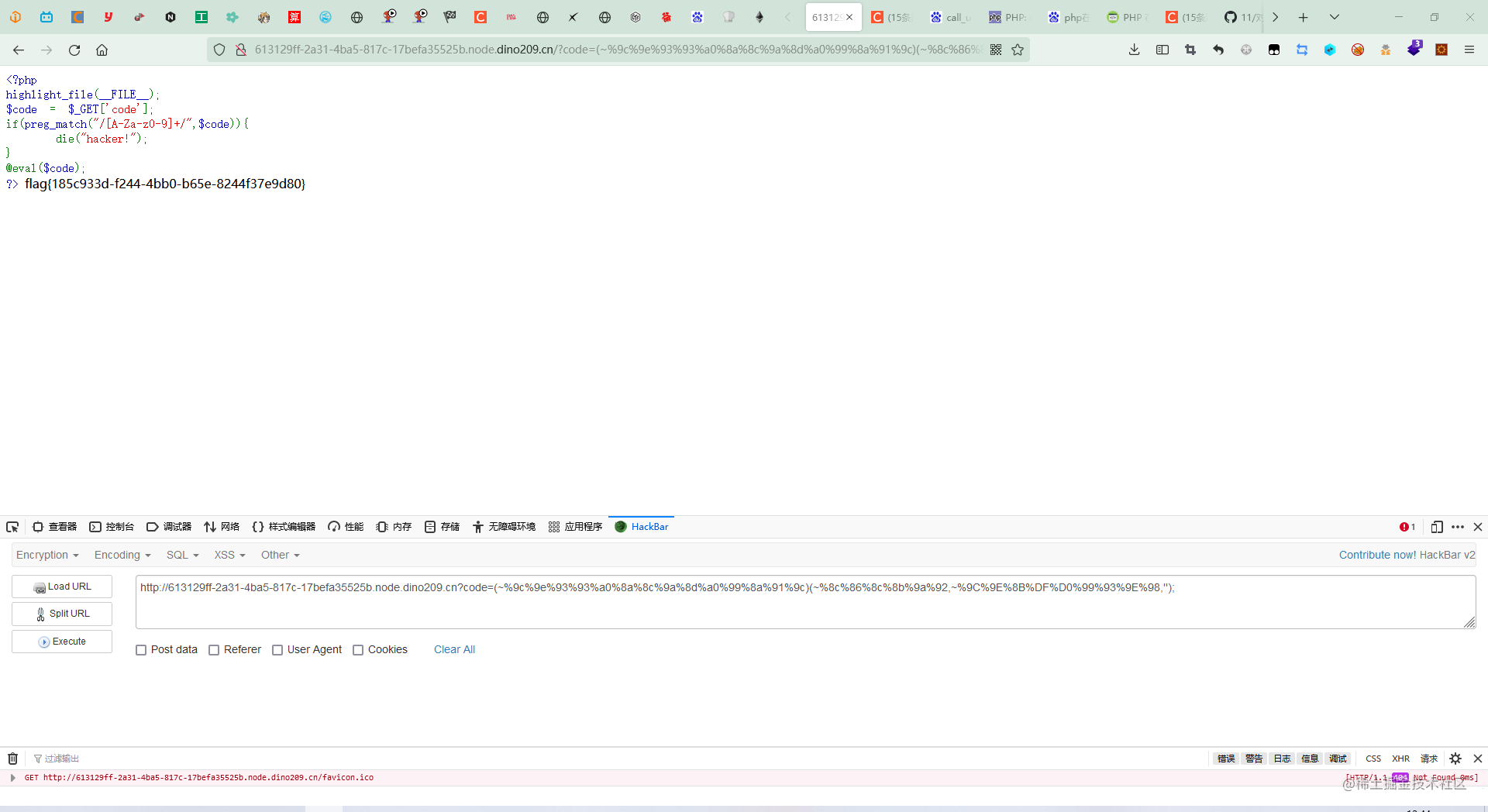Go back to previous page
1488x812 pixels.
click(19, 50)
